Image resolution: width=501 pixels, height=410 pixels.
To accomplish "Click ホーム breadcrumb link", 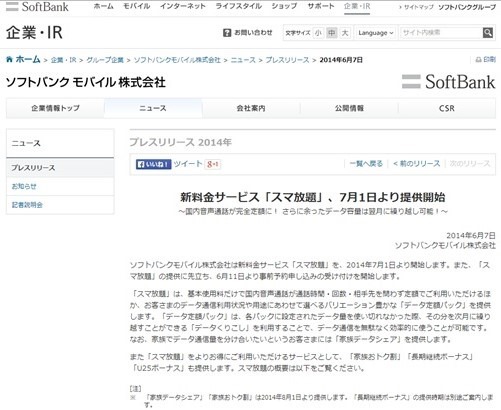I will (28, 60).
